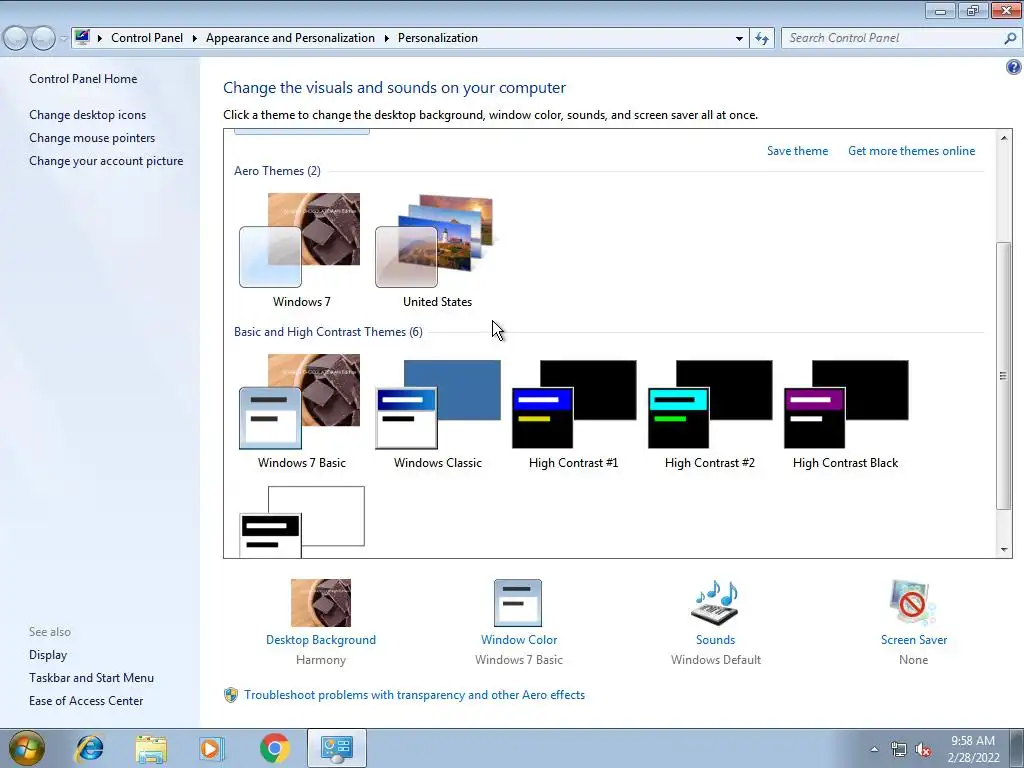
Task: Expand arrow after Appearance and Personalization
Action: pos(387,39)
